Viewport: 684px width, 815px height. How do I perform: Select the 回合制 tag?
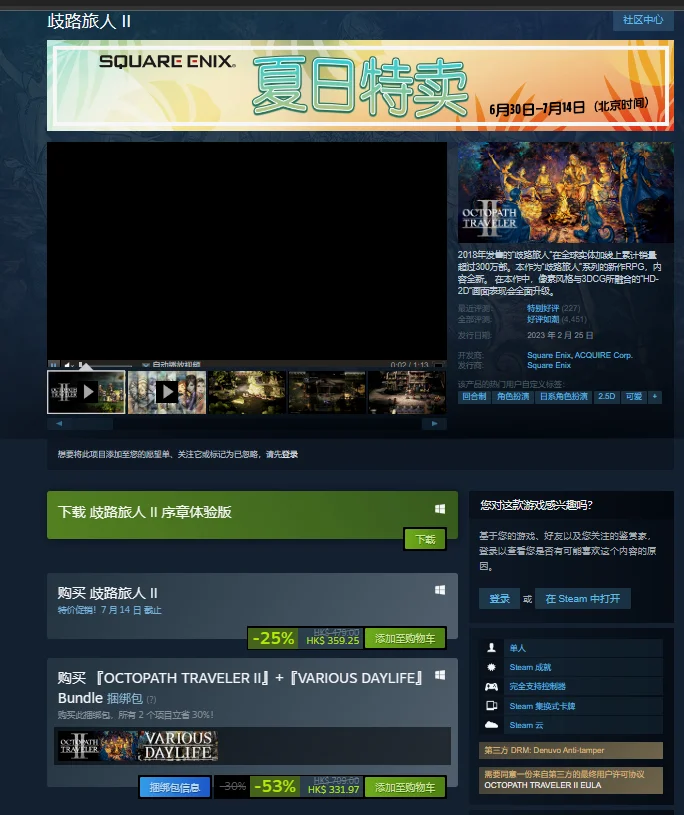pyautogui.click(x=474, y=397)
